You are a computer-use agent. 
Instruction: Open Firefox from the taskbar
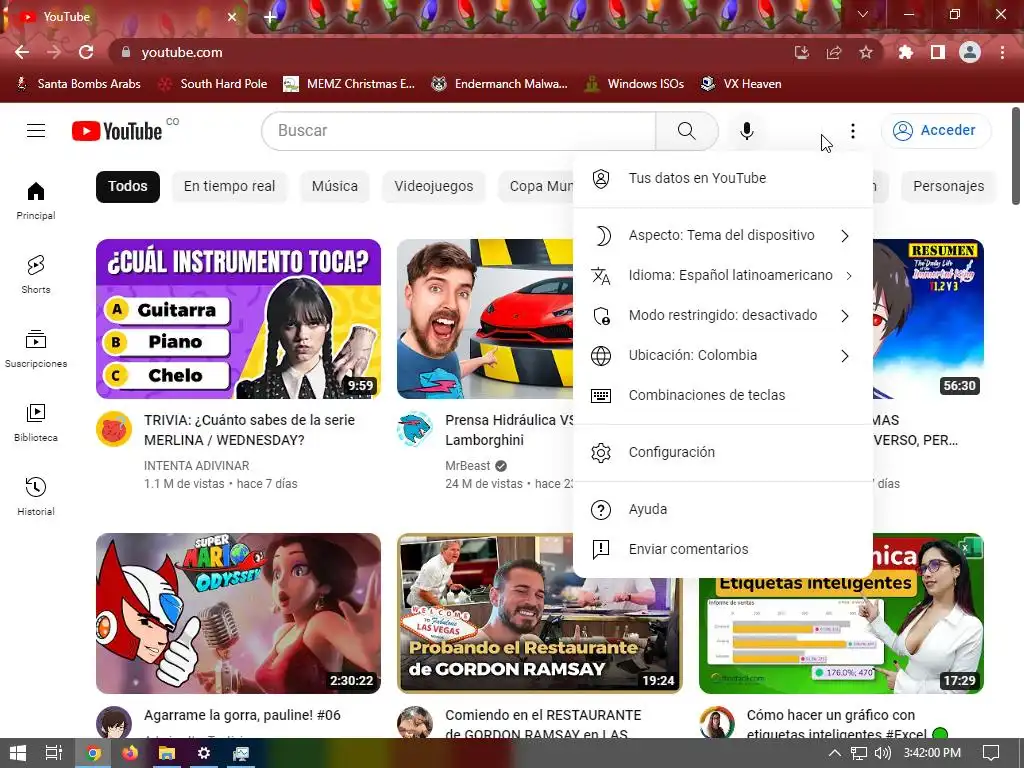130,753
